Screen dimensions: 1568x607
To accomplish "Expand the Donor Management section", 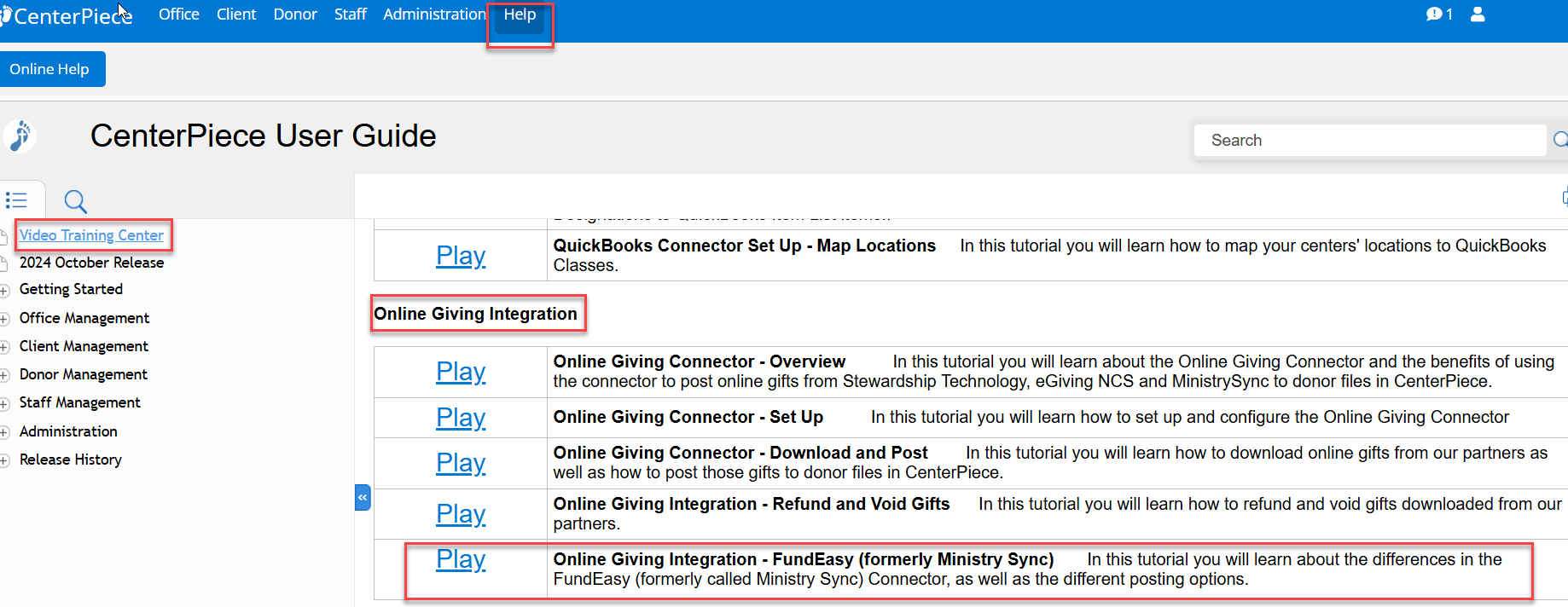I will point(4,375).
